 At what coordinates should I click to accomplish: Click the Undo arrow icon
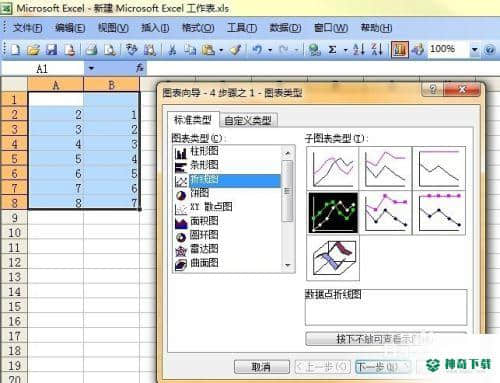tap(257, 50)
